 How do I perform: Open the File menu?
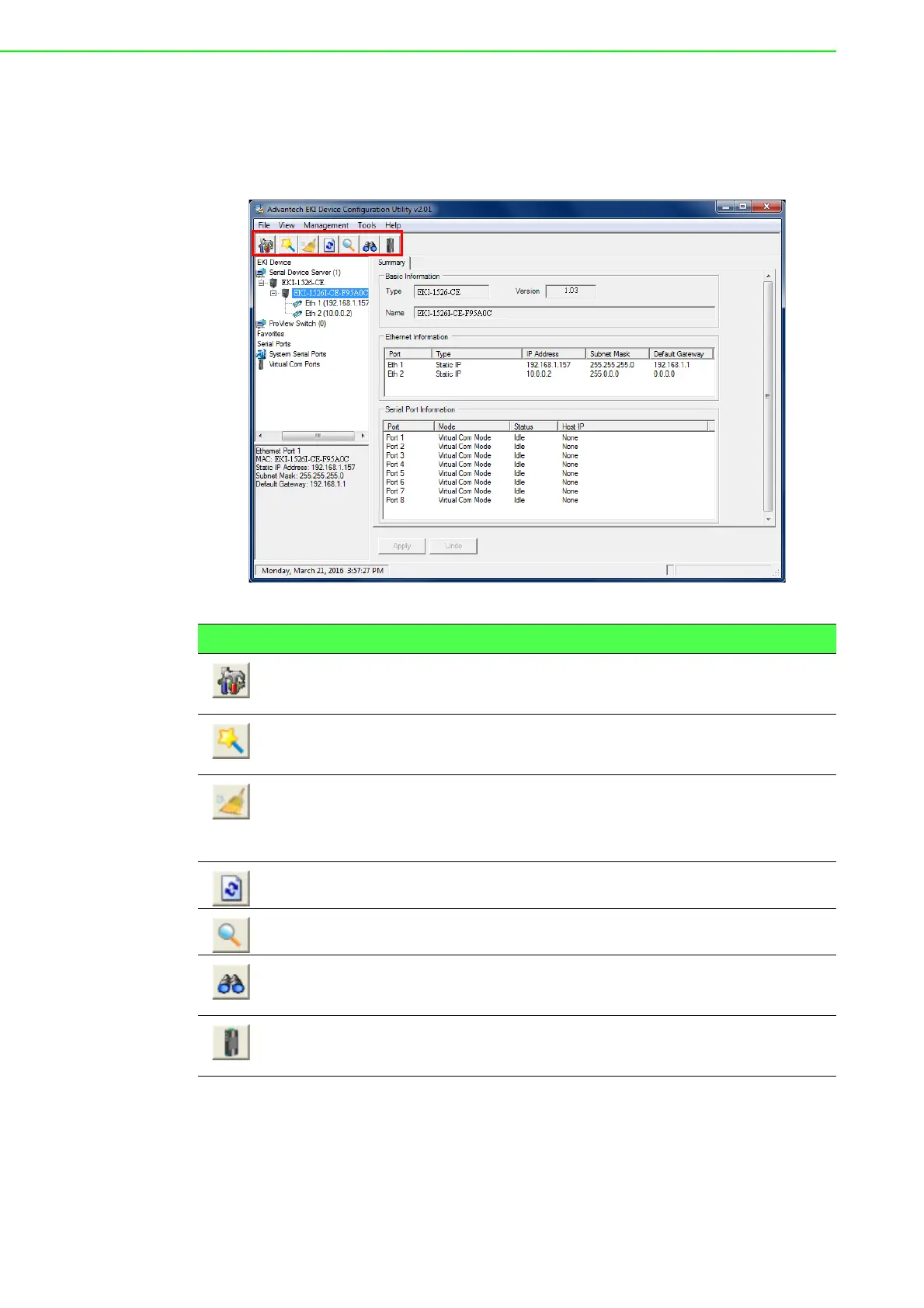pos(264,225)
